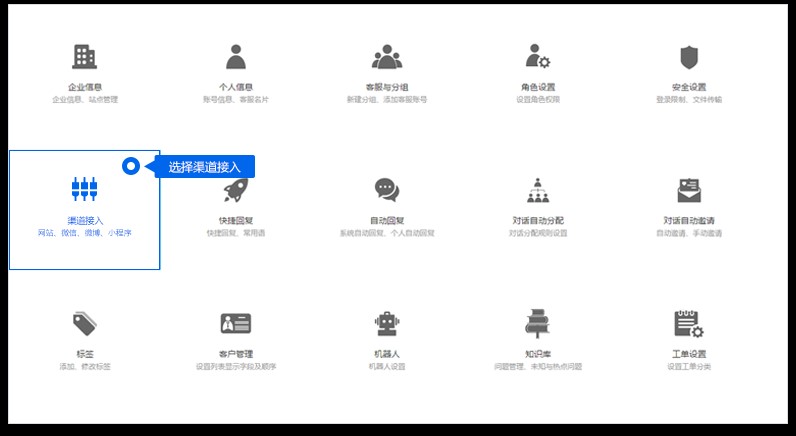
Task: Click the subtitle 快捷回复、常用语
Action: (236, 233)
